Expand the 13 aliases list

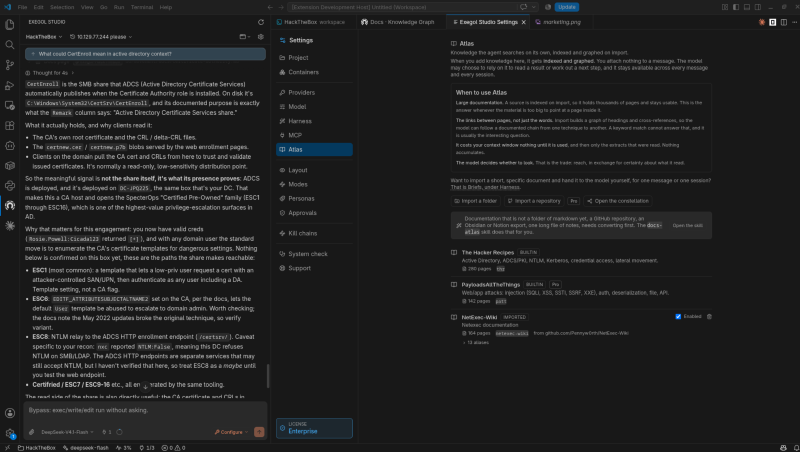pos(476,342)
